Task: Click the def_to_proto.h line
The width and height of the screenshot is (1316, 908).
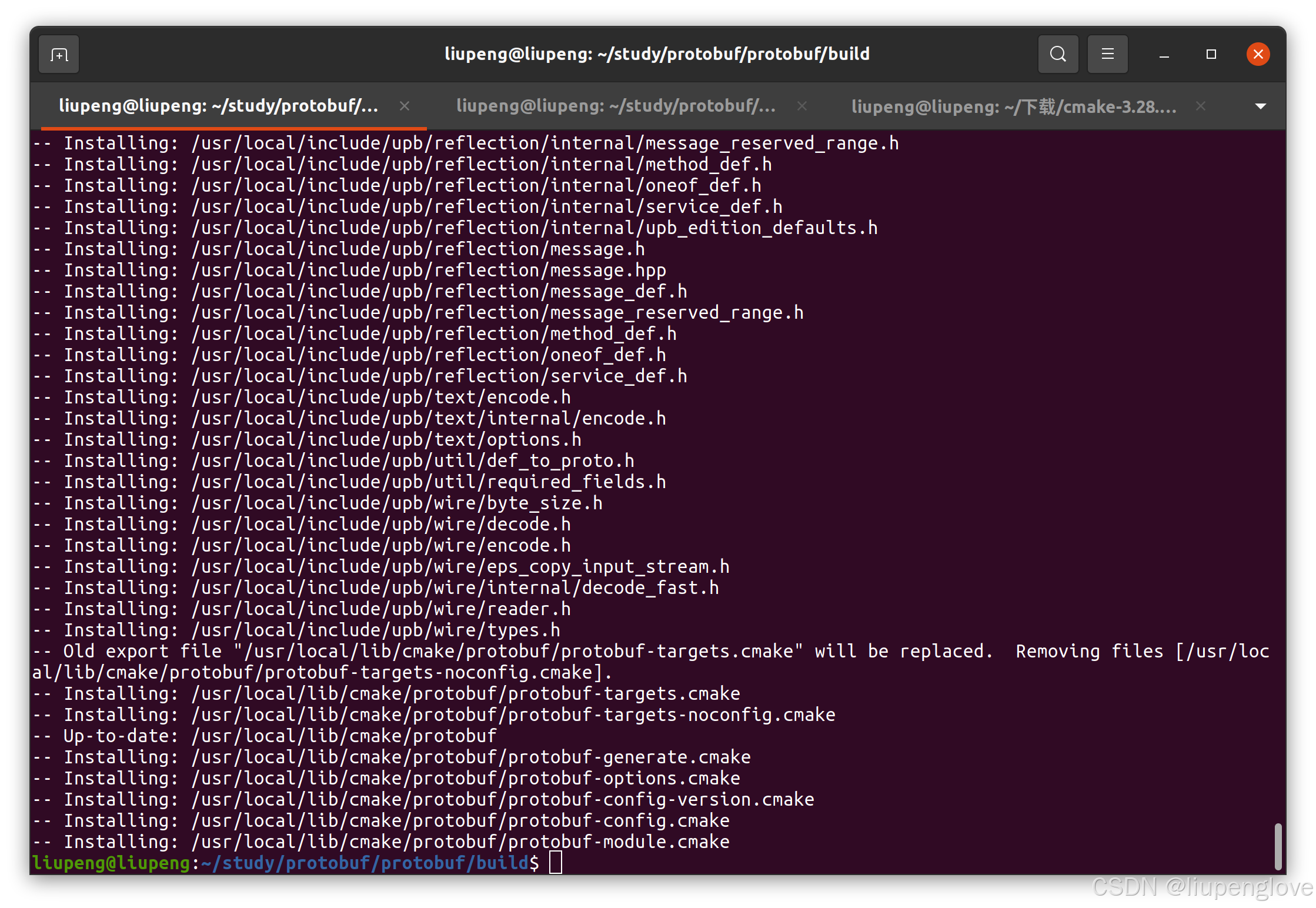Action: 333,460
